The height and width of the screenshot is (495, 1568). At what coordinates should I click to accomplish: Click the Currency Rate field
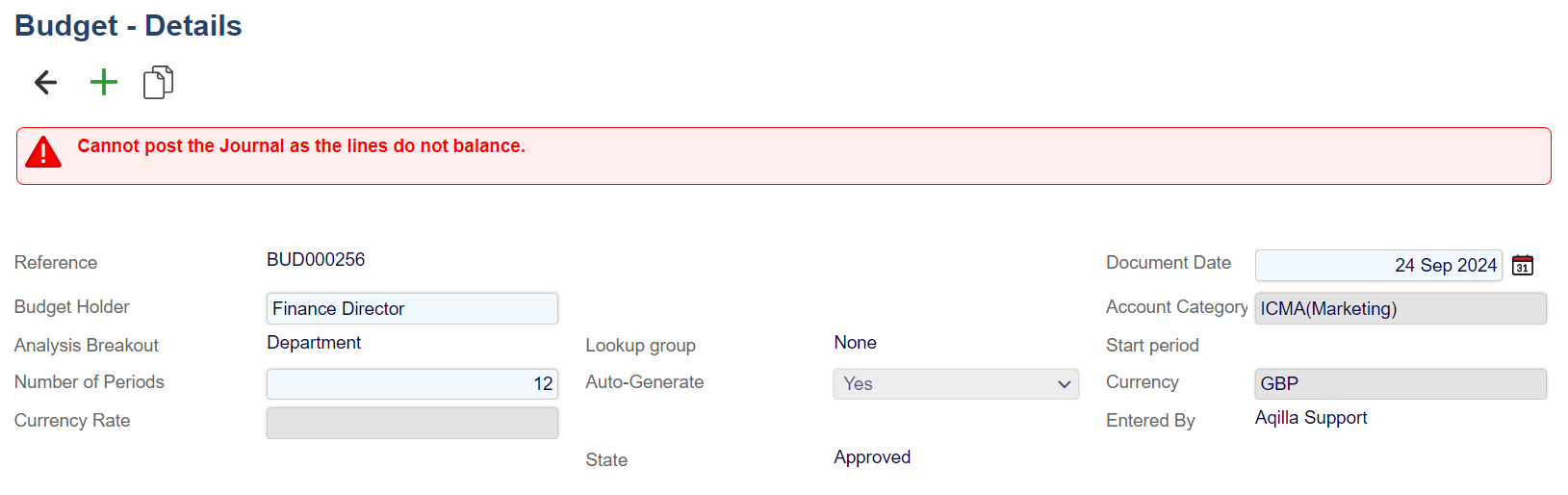coord(412,423)
